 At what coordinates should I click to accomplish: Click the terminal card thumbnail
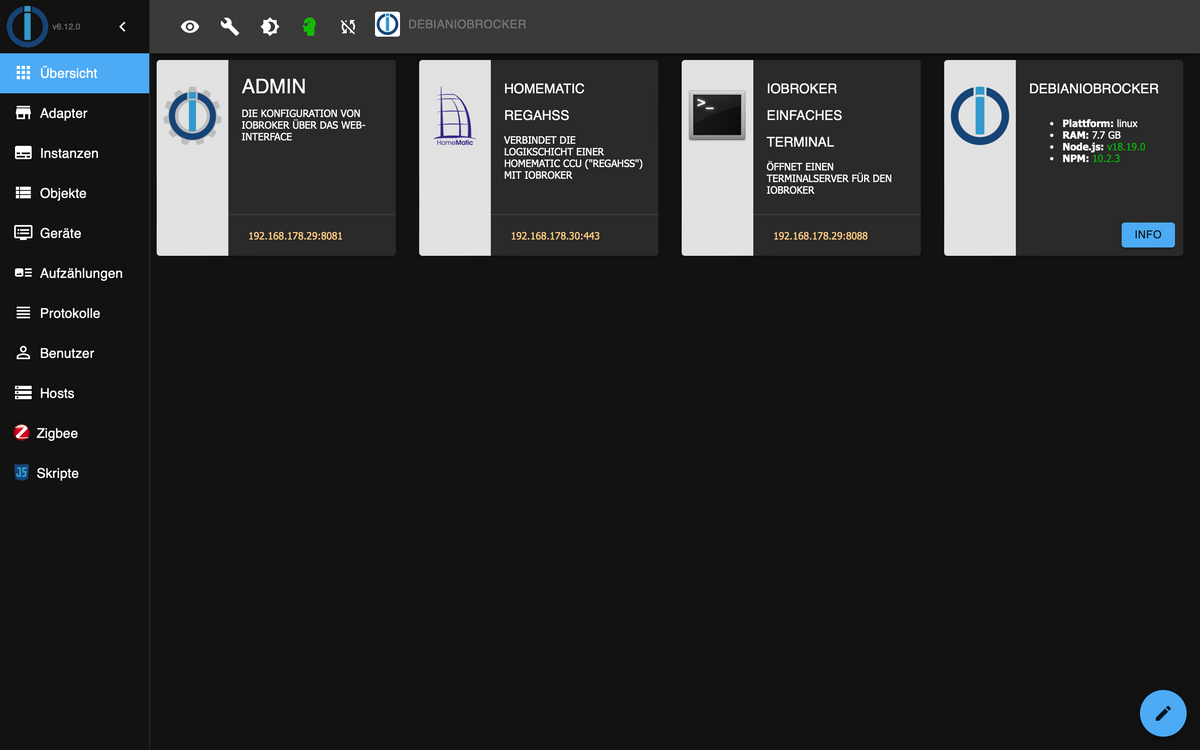coord(717,115)
